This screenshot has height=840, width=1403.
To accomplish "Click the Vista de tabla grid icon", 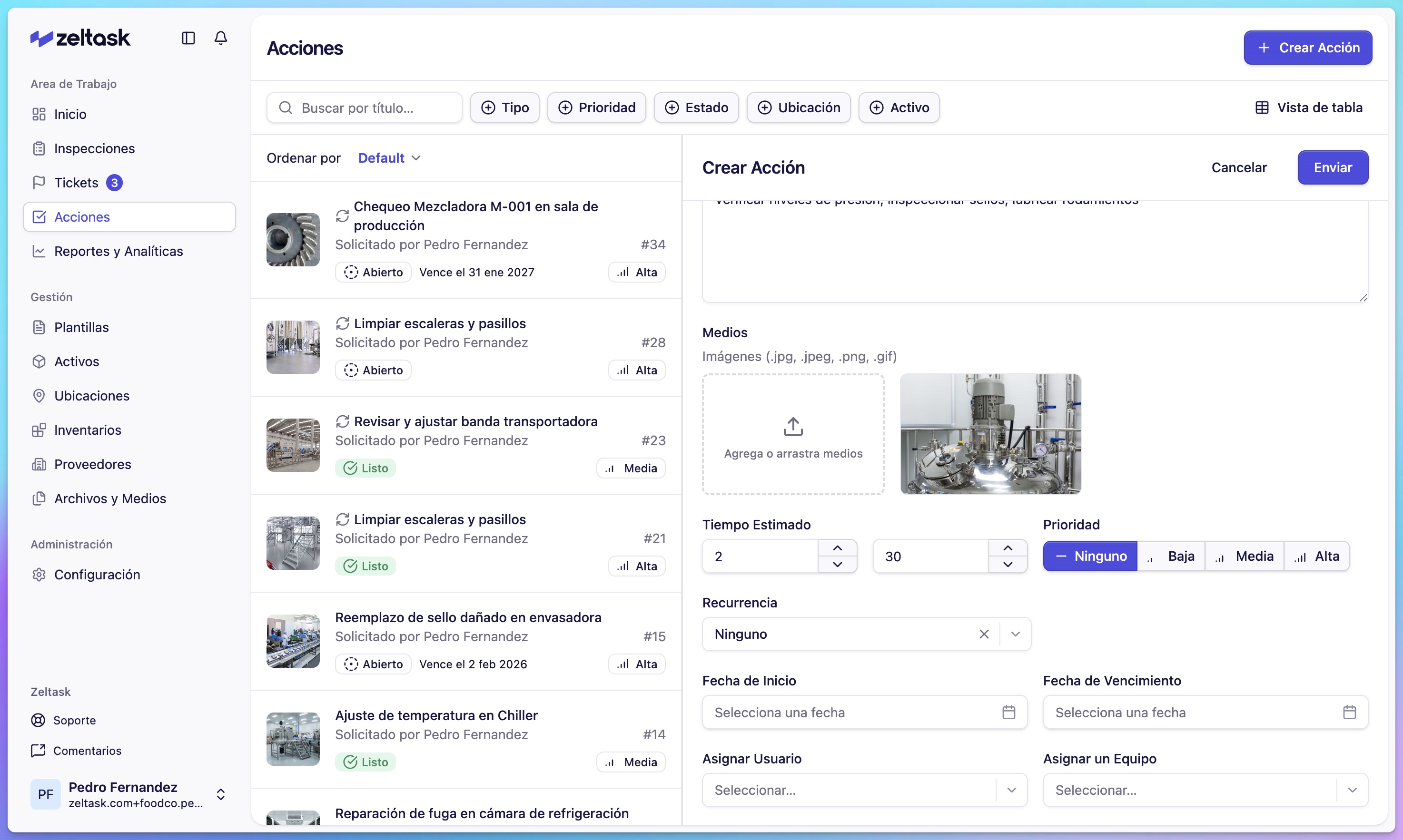I will tap(1262, 107).
